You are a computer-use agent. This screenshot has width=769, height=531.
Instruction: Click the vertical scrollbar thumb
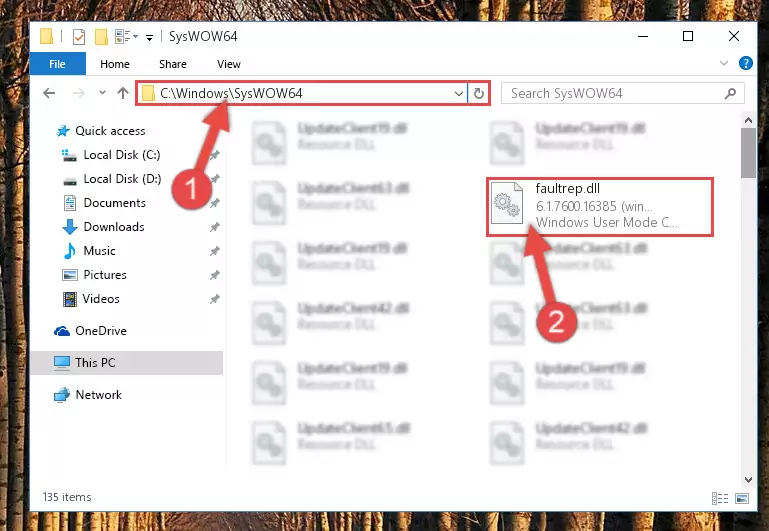748,153
